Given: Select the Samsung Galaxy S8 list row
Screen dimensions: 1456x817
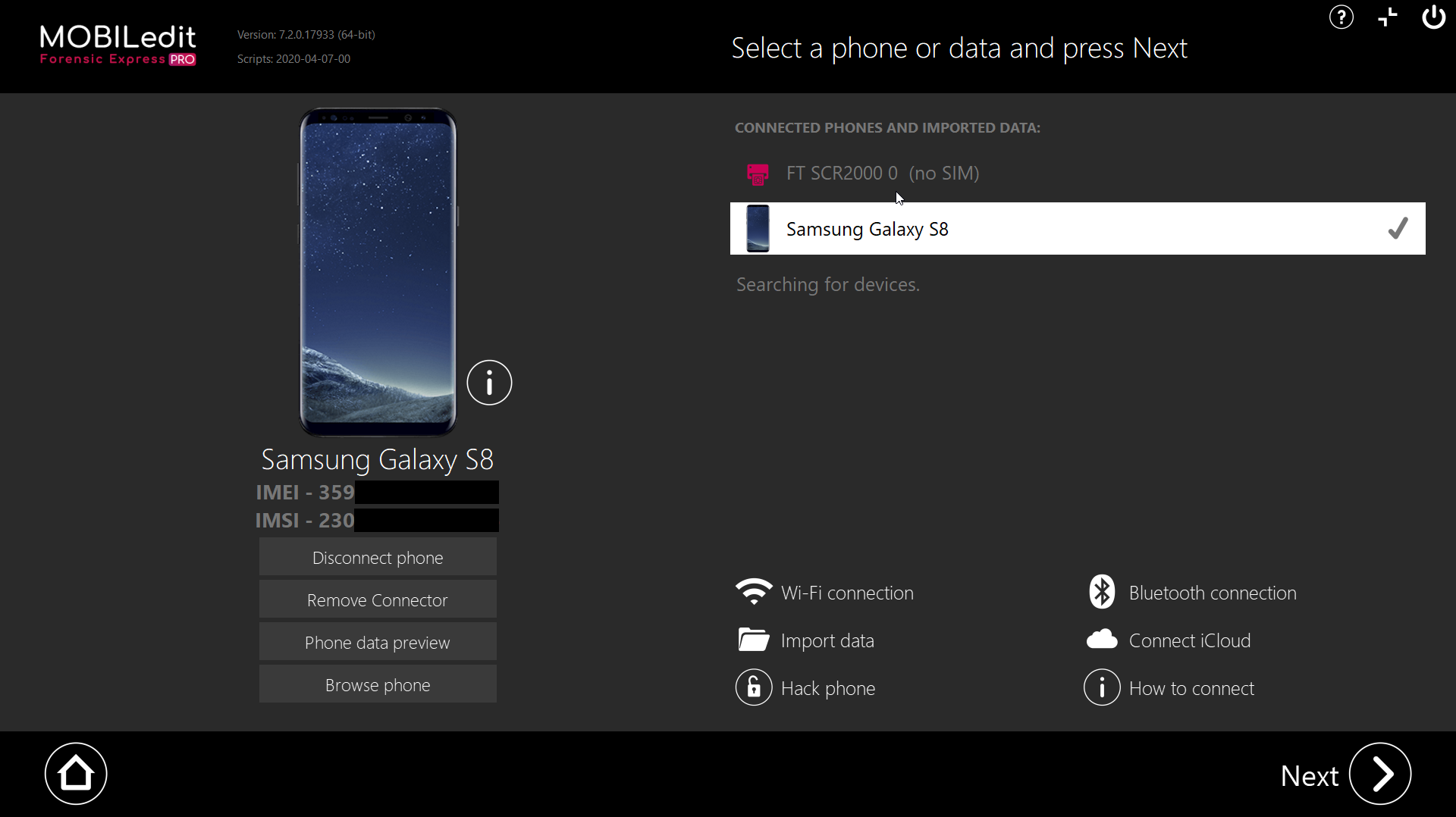Looking at the screenshot, I should click(1078, 228).
